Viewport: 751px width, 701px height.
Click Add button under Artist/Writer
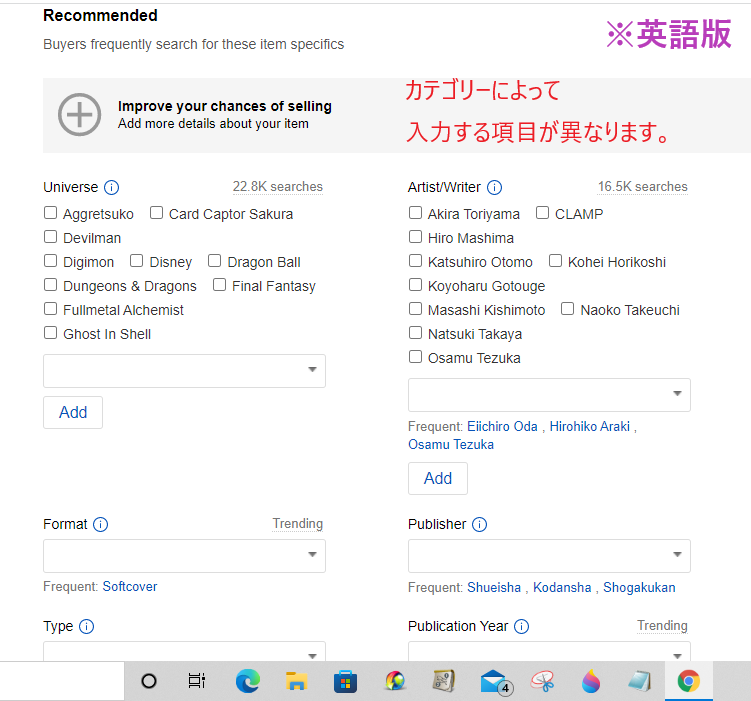pos(438,478)
